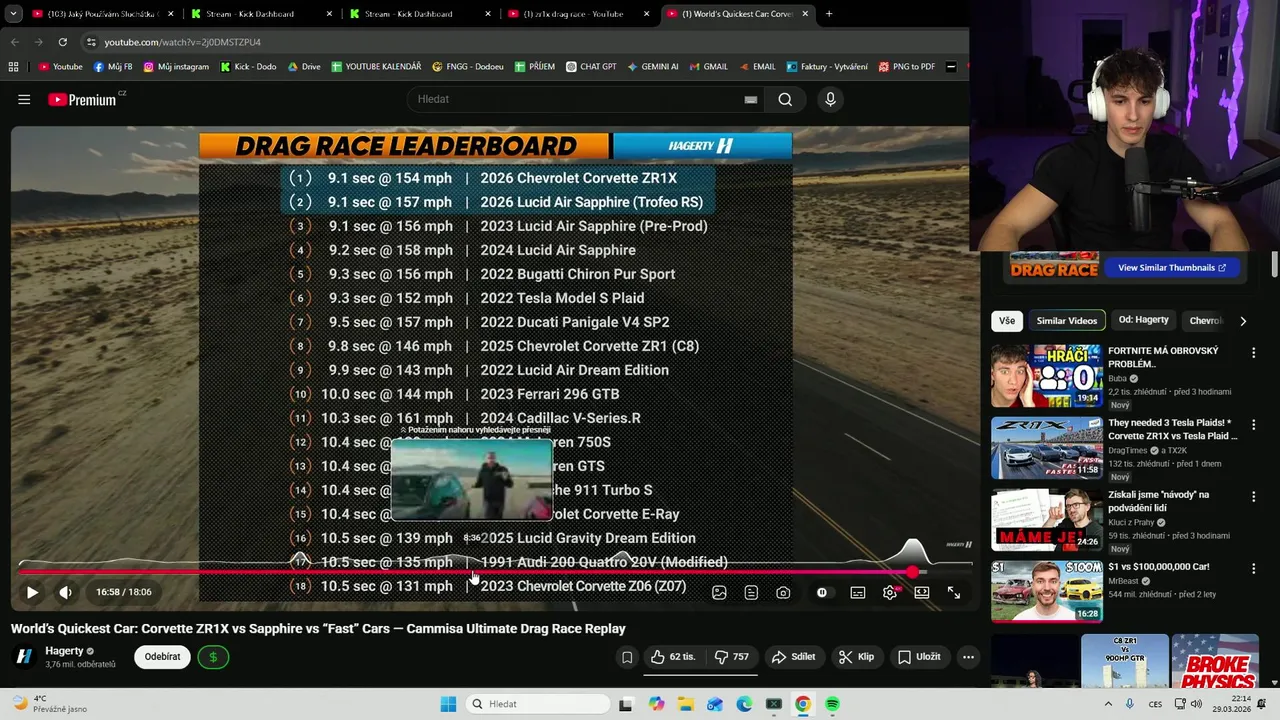Open options for Kluci z Prahy video
Screen dimensions: 1280x720
1253,497
